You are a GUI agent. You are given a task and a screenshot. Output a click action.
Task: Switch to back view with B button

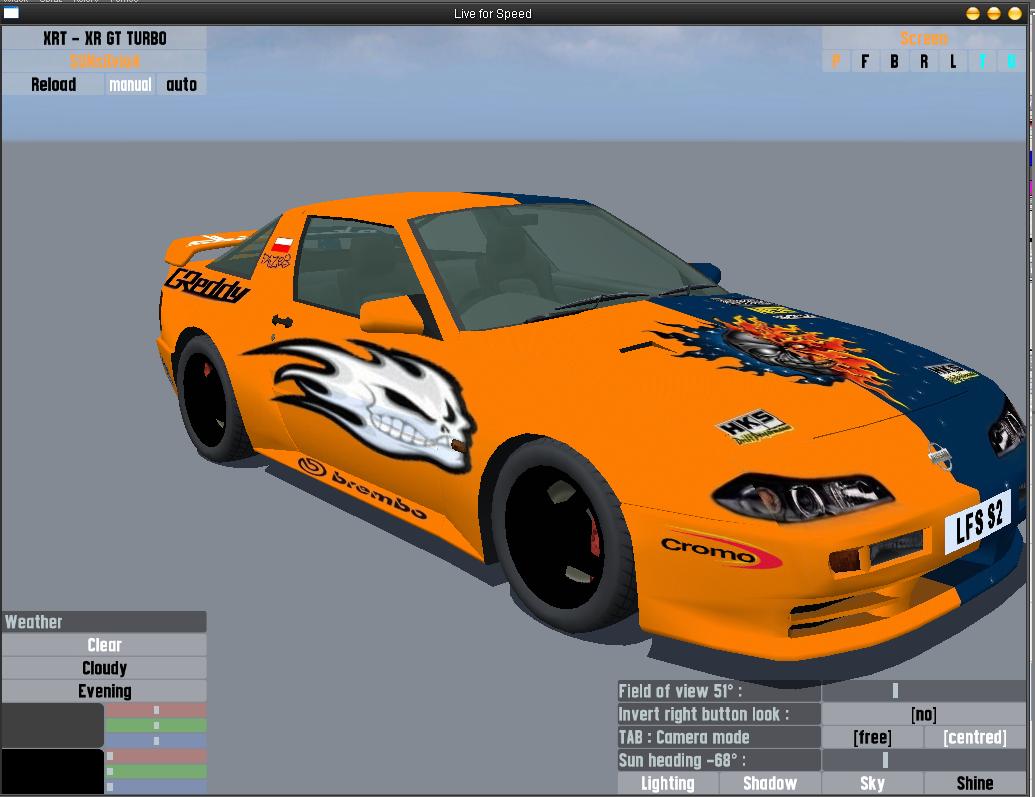894,61
